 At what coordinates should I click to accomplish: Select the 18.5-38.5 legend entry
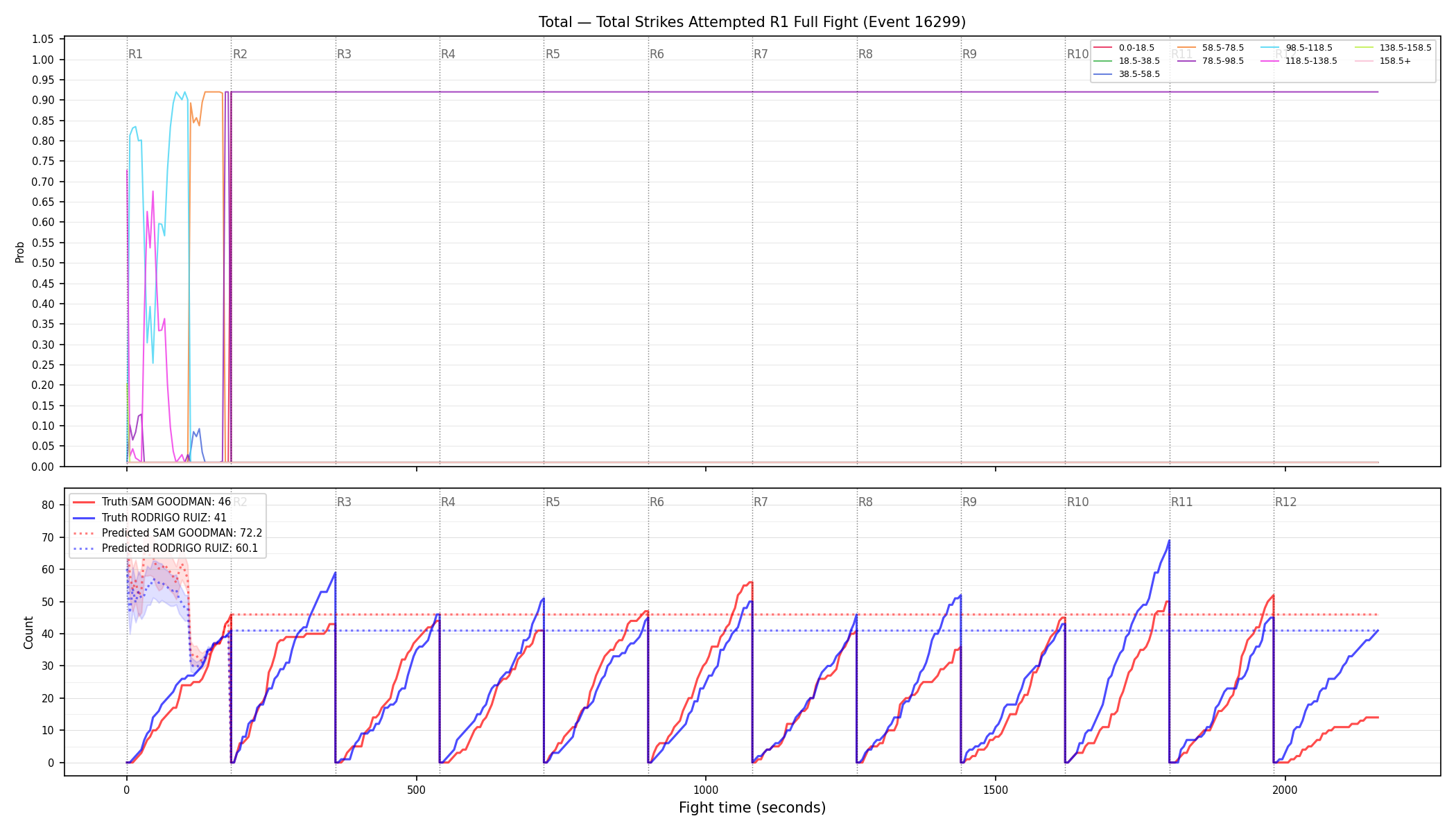point(1127,61)
